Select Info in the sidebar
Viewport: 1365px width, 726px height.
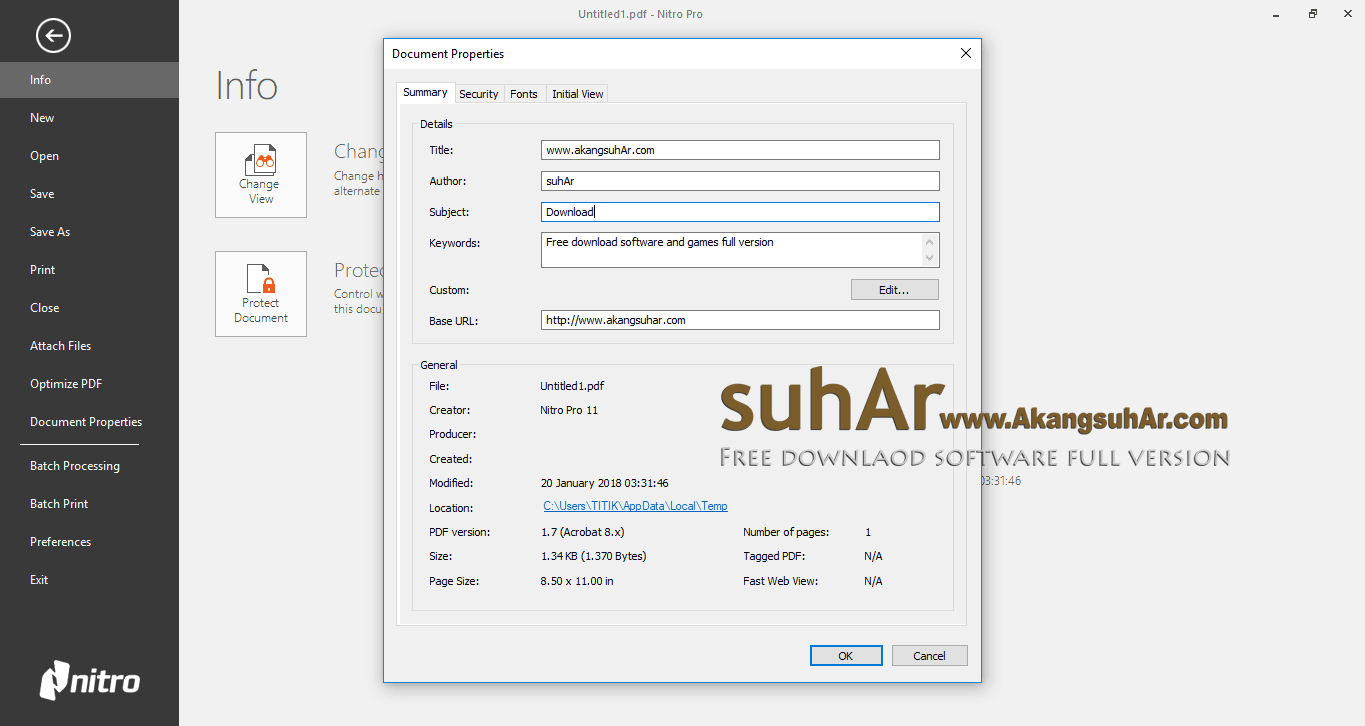point(89,80)
